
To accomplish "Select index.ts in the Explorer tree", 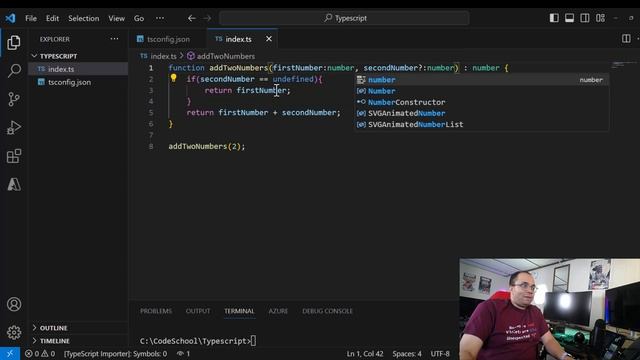I will (78, 69).
